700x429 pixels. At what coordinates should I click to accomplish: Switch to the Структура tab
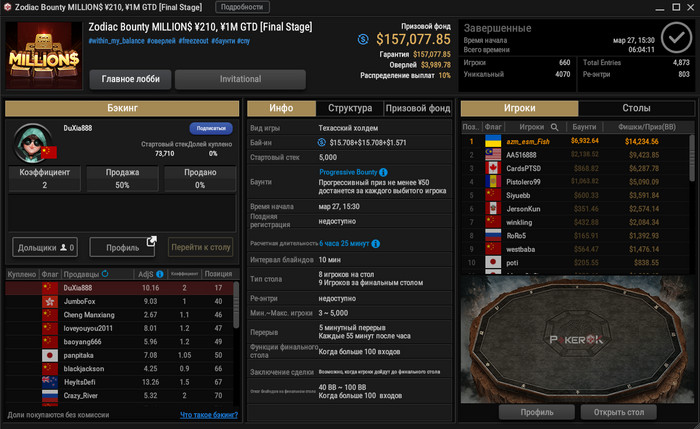[x=350, y=108]
